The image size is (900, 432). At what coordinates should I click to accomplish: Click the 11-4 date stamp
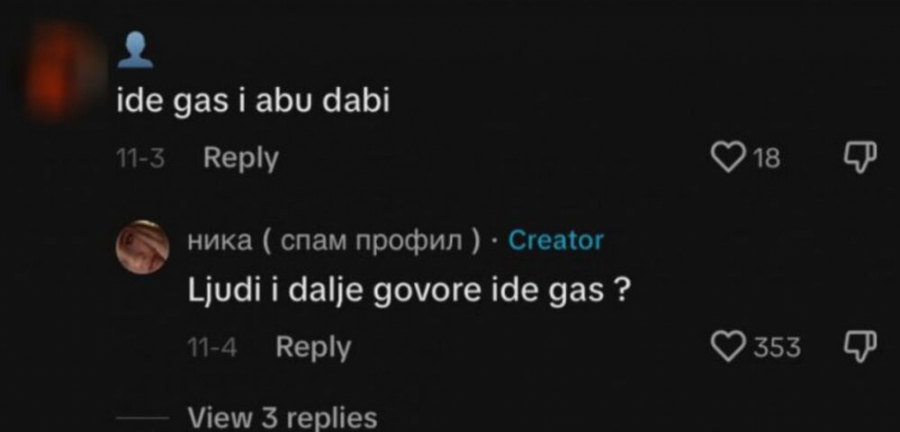click(212, 347)
